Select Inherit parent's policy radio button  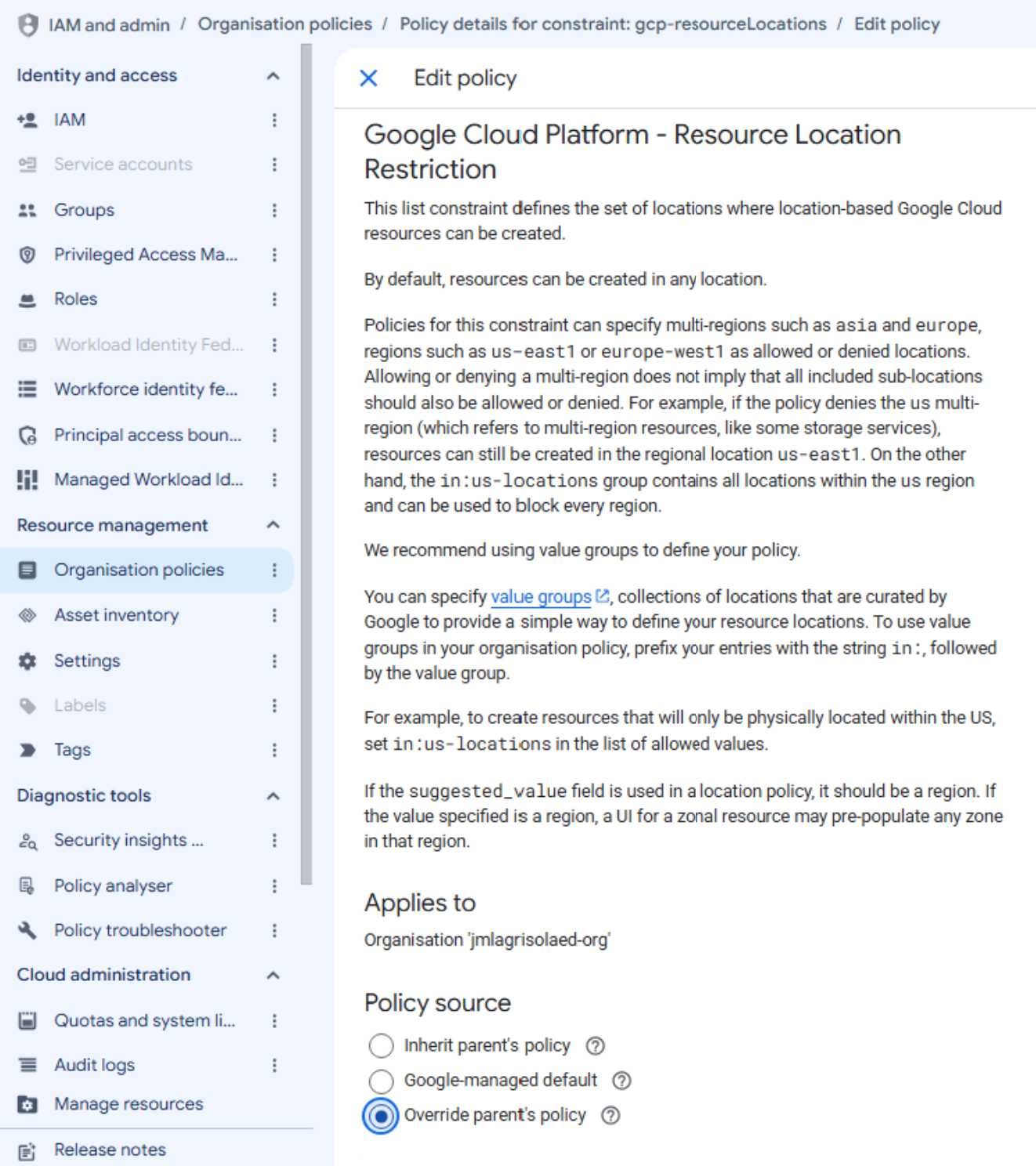pyautogui.click(x=381, y=1045)
